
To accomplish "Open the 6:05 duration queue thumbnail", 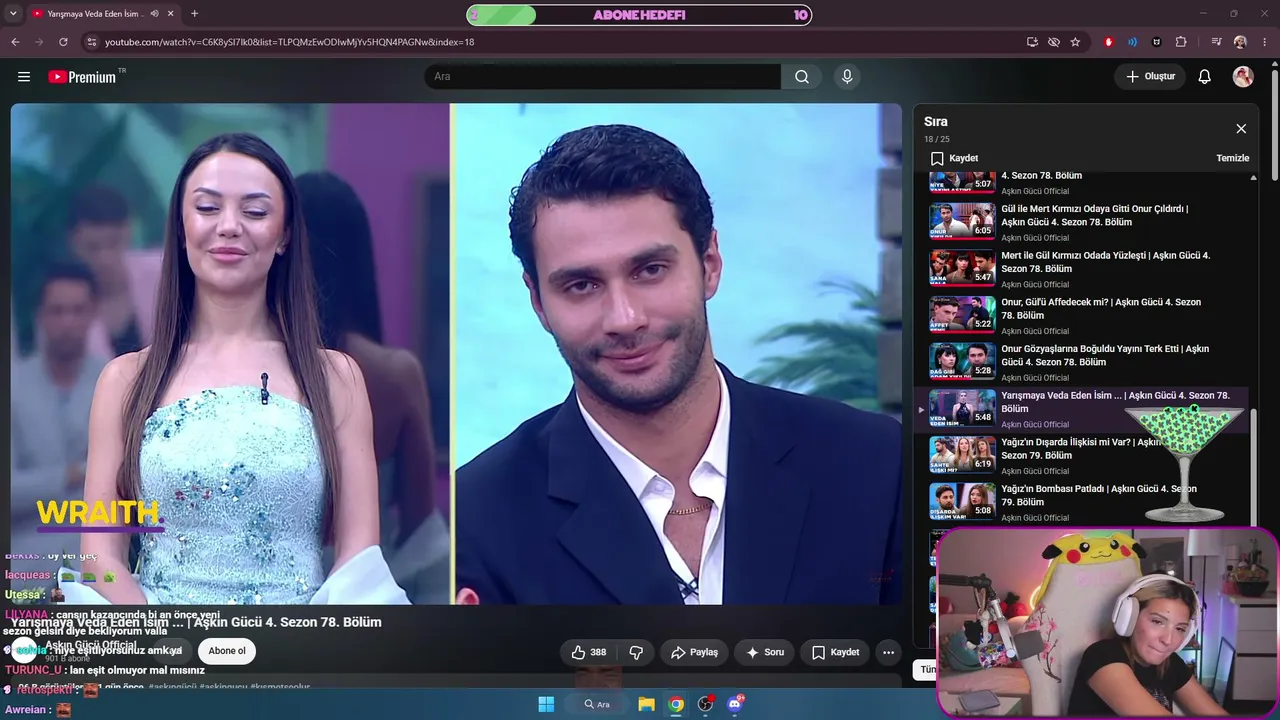I will click(x=962, y=222).
